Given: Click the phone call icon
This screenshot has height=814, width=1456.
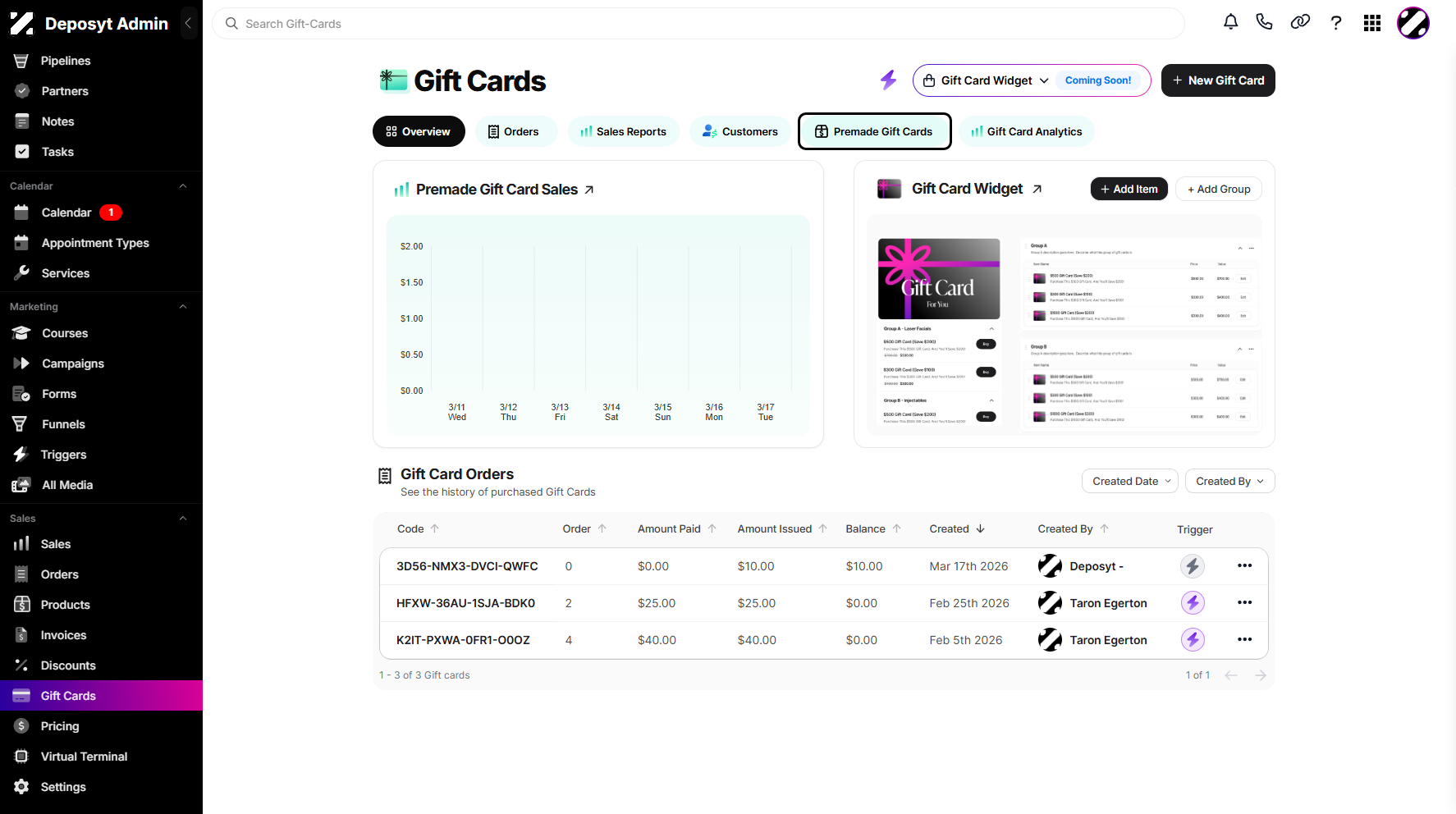Looking at the screenshot, I should pos(1264,22).
